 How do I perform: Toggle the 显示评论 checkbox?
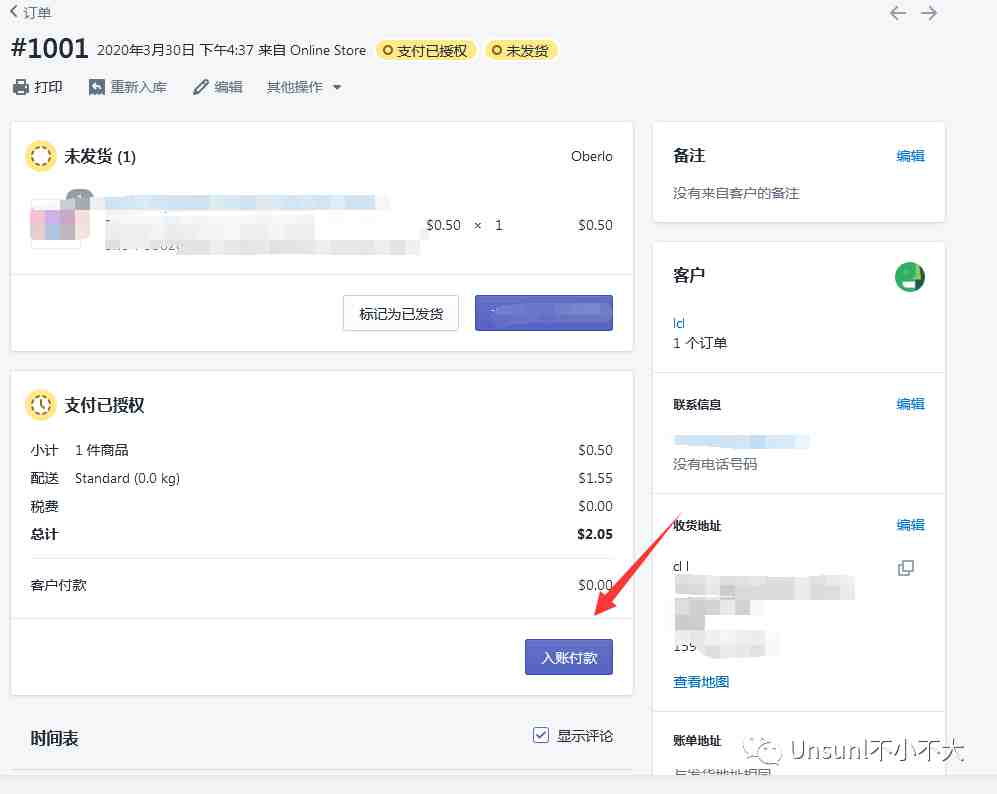(x=541, y=735)
